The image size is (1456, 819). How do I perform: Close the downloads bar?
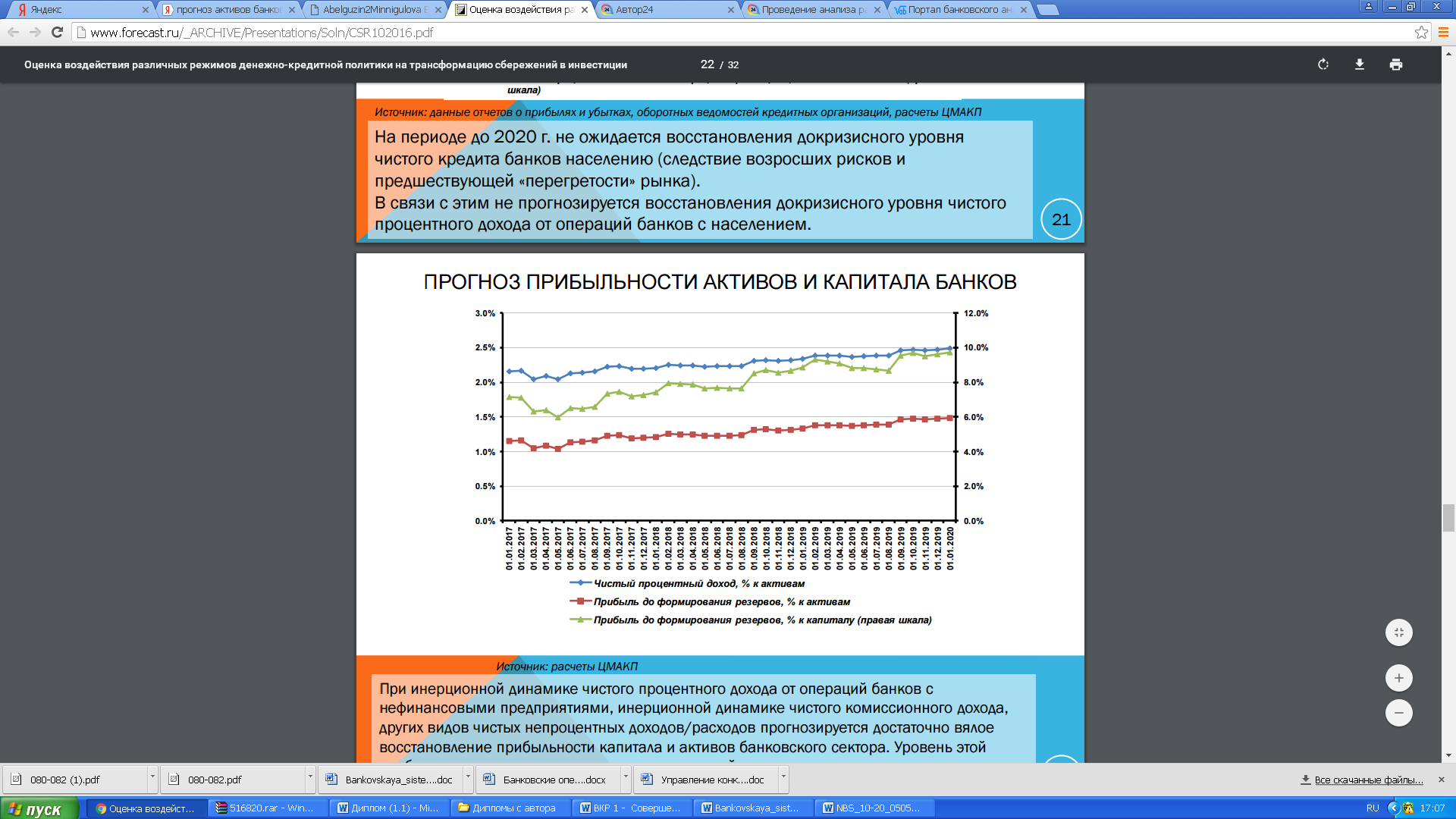(1442, 780)
